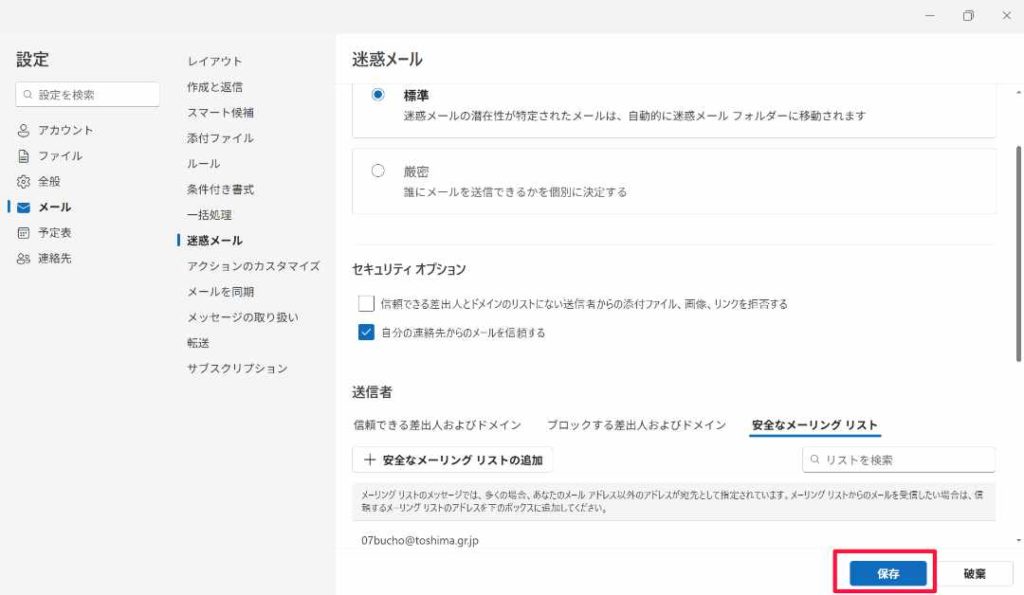Viewport: 1024px width, 595px height.
Task: Click the Account person icon
Action: [24, 130]
